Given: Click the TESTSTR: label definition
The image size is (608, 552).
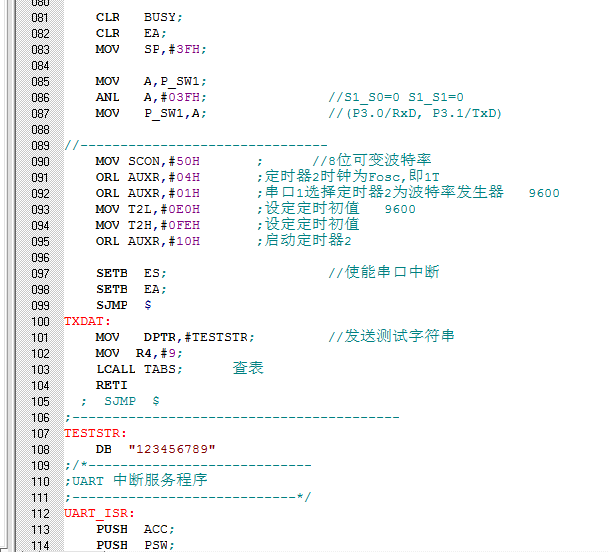Looking at the screenshot, I should [96, 433].
